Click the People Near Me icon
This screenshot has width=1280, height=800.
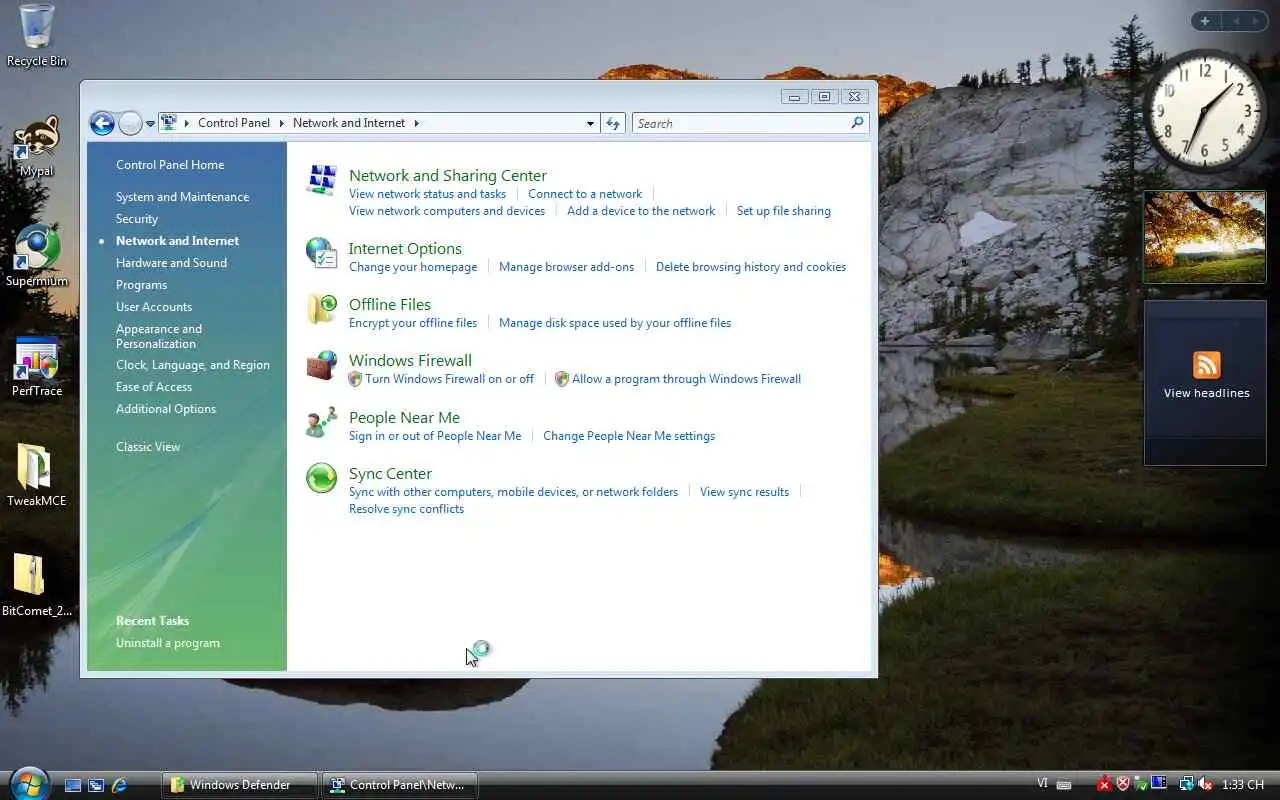tap(321, 422)
